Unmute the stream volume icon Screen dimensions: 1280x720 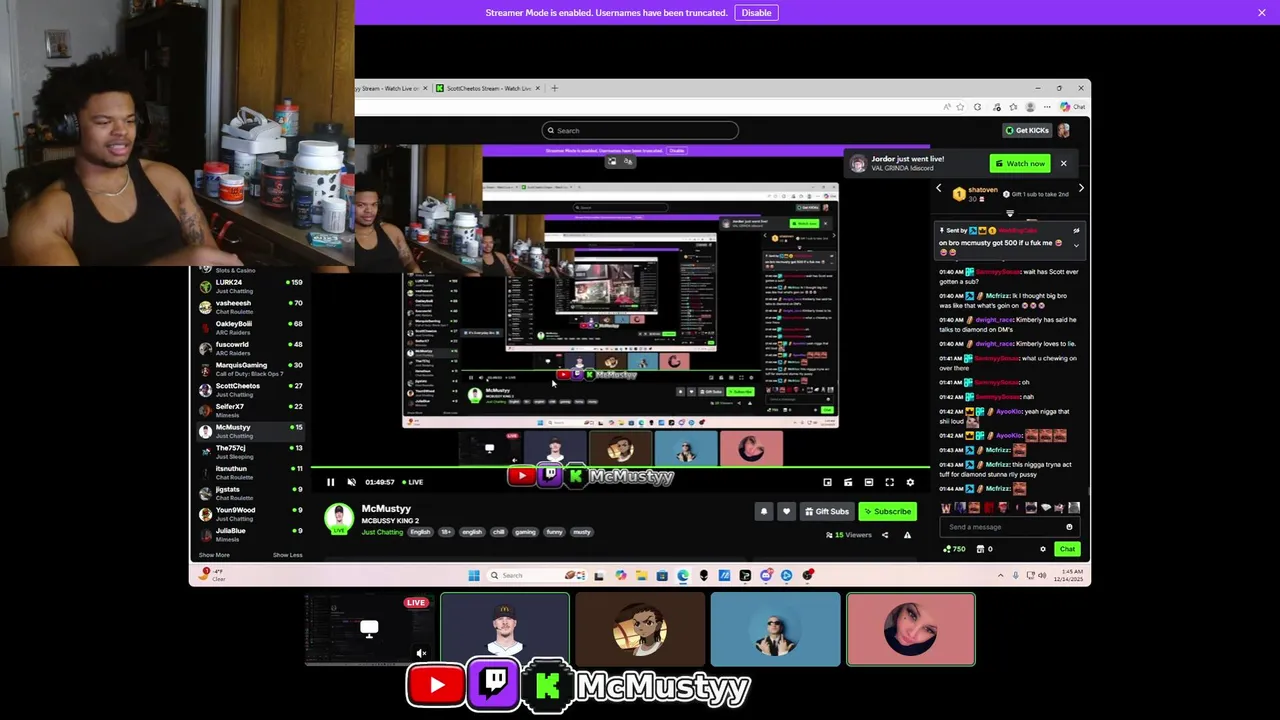[x=351, y=482]
